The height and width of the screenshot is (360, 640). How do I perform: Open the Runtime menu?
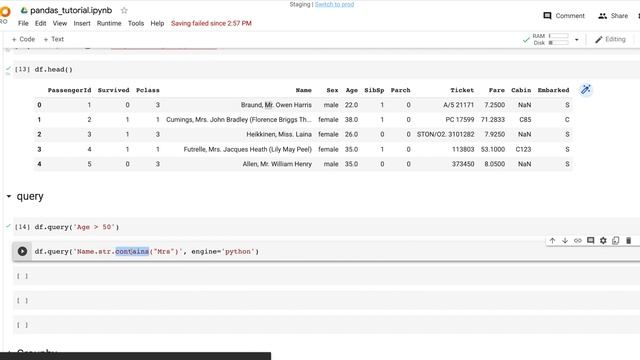click(x=109, y=23)
